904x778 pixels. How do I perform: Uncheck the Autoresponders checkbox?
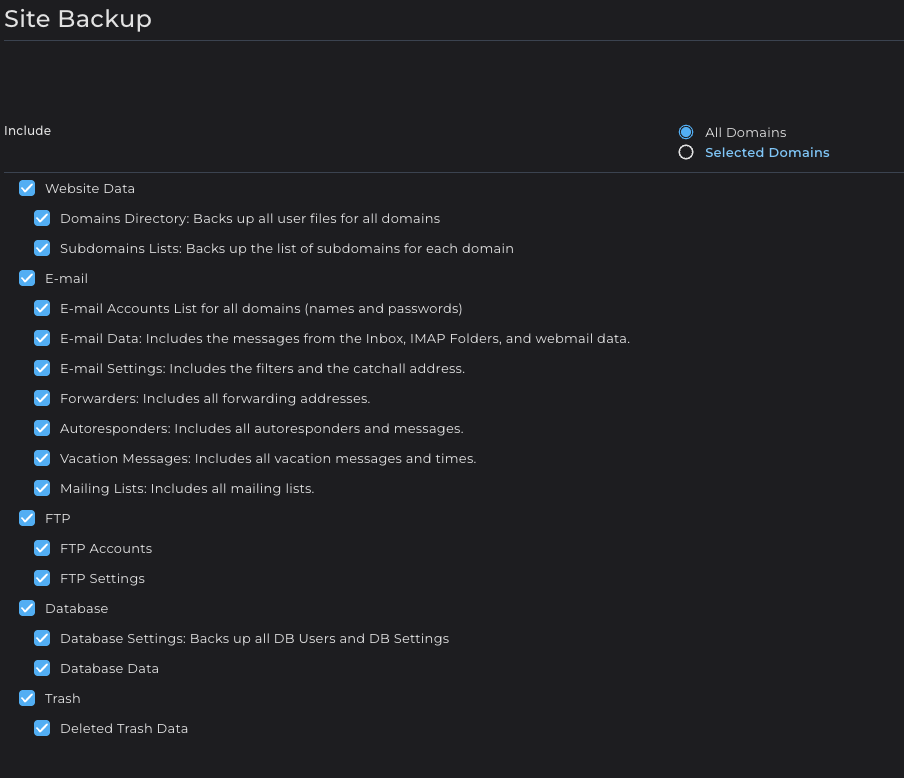[x=42, y=428]
